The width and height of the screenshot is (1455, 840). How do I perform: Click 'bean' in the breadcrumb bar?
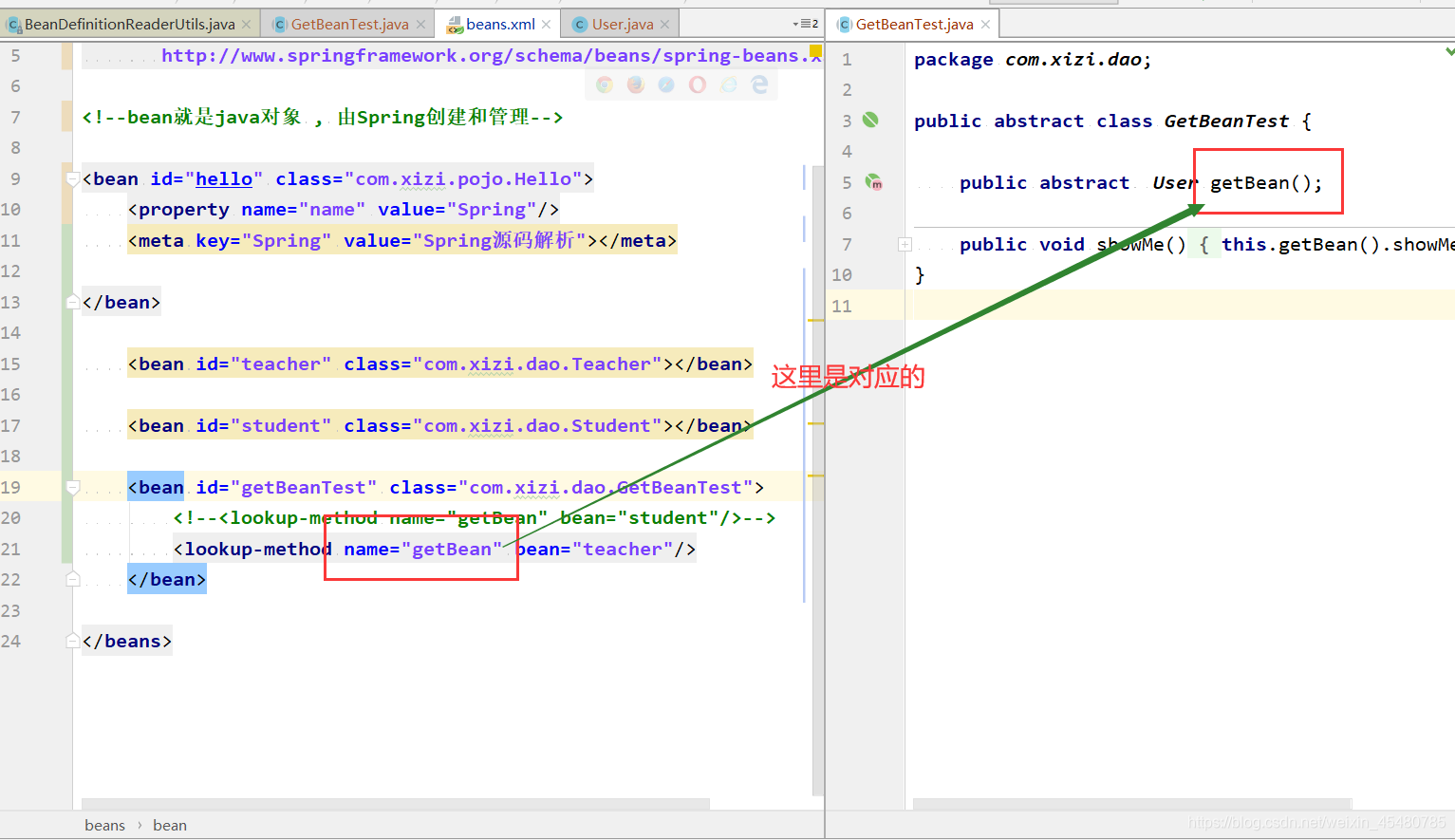pos(170,825)
